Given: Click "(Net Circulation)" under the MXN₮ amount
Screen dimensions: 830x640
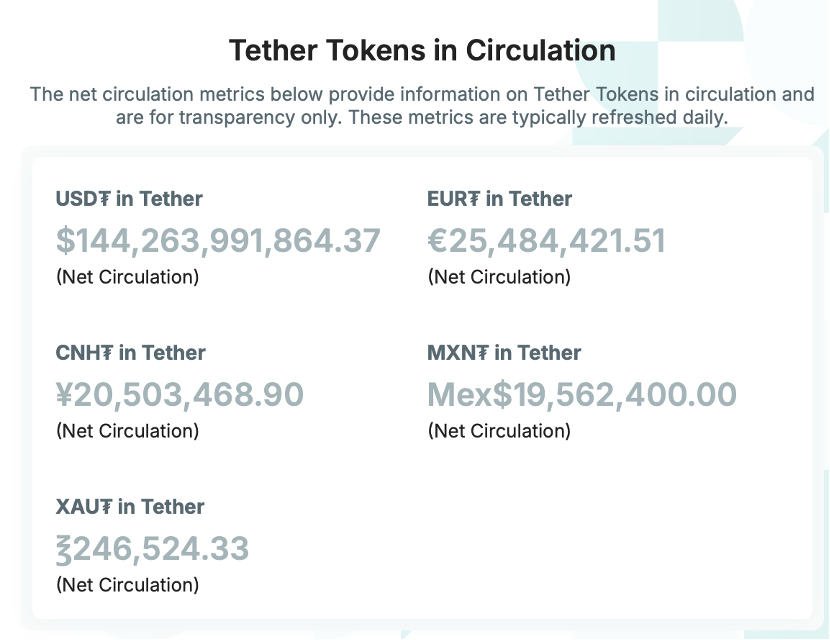Looking at the screenshot, I should tap(499, 431).
